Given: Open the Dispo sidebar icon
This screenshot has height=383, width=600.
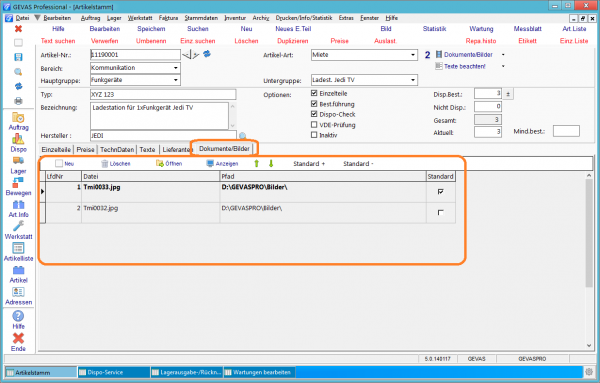Looking at the screenshot, I should pyautogui.click(x=18, y=143).
